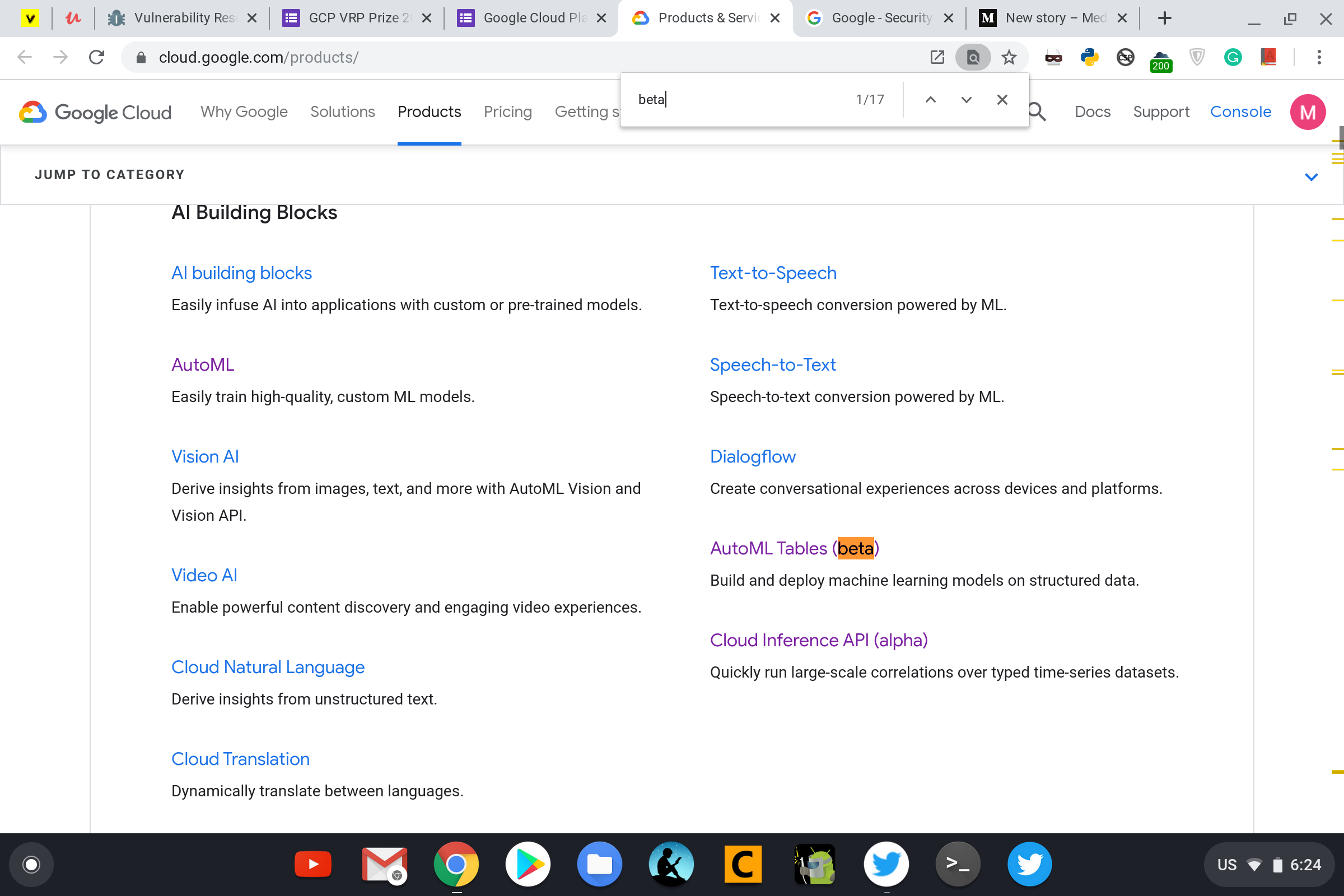Open Chrome three-dot menu
1344x896 pixels.
click(x=1319, y=57)
